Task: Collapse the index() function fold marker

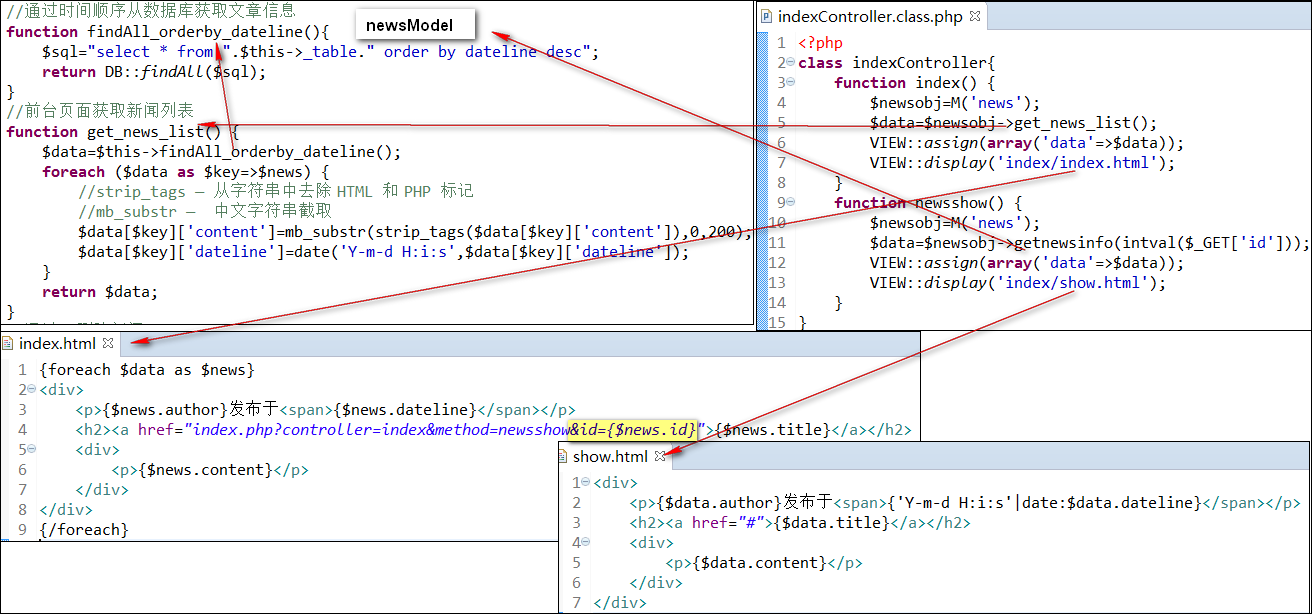Action: click(x=790, y=83)
